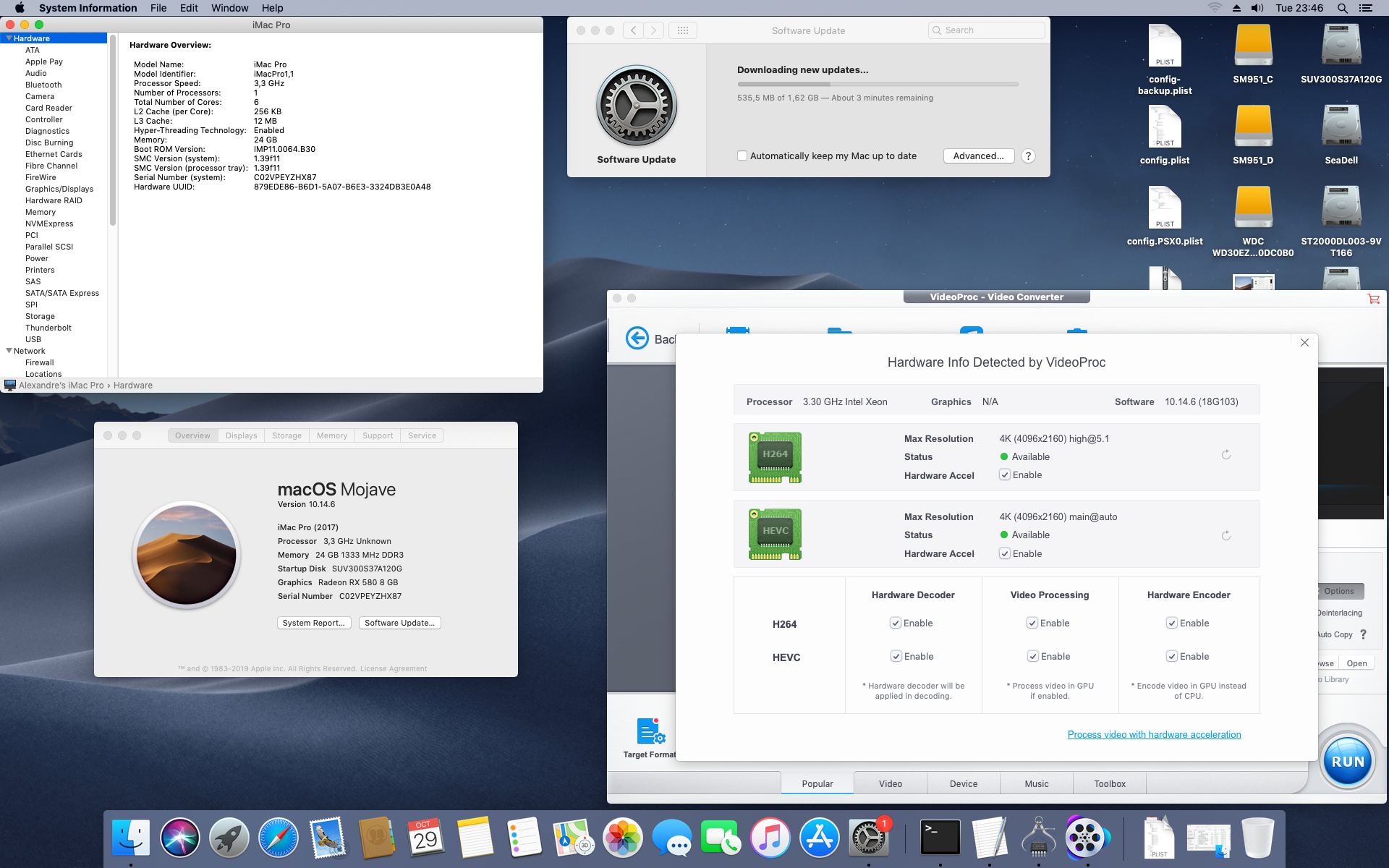Click the VideoProc shopping cart icon
This screenshot has width=1389, height=868.
tap(1373, 298)
